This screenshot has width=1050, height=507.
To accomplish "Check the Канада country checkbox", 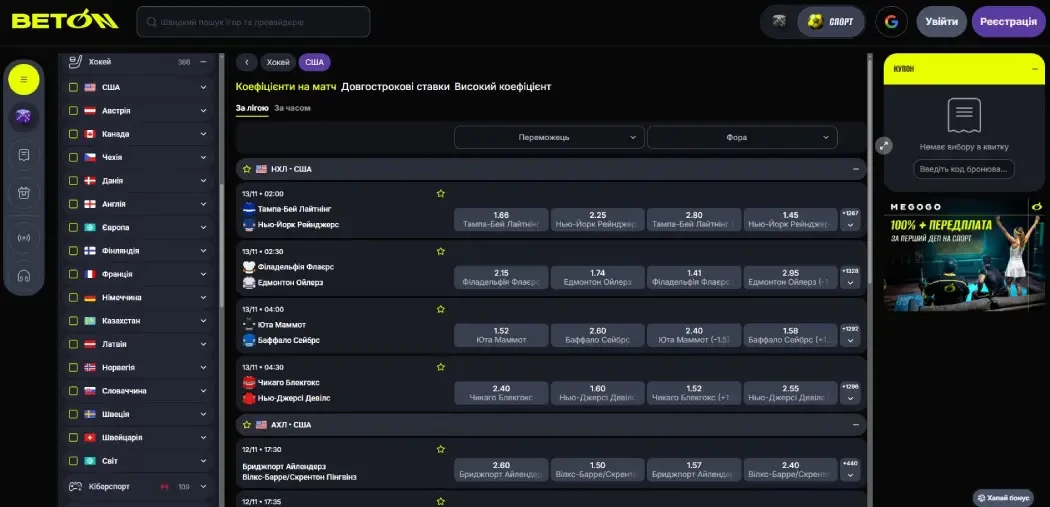I will click(73, 134).
